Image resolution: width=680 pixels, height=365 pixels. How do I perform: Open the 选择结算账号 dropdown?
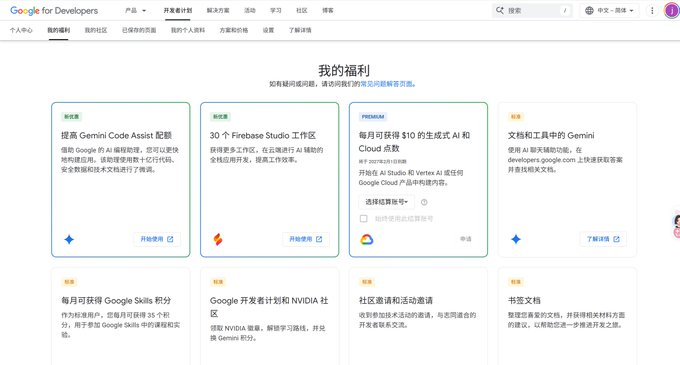(386, 202)
